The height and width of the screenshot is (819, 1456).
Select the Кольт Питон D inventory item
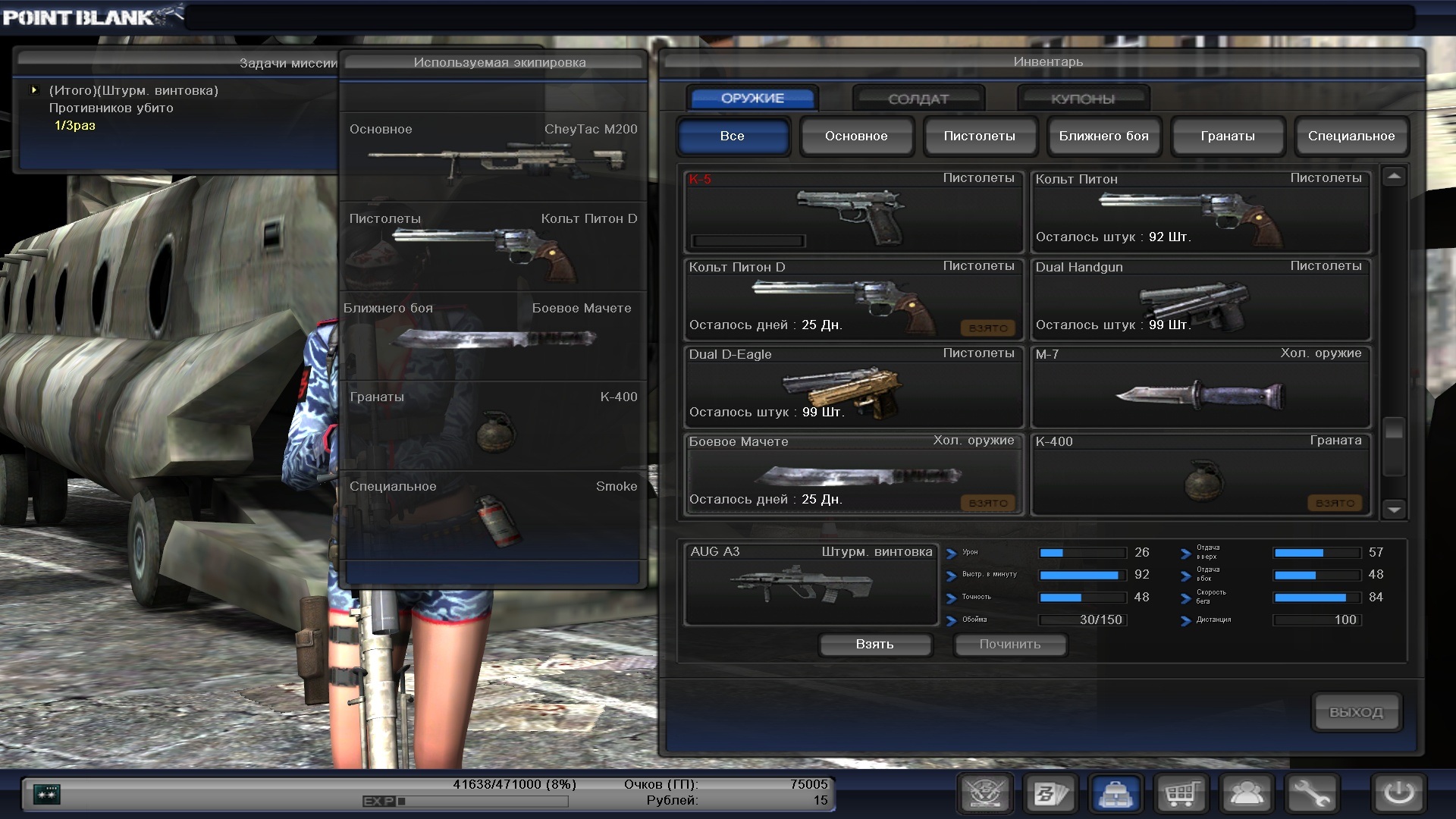855,300
